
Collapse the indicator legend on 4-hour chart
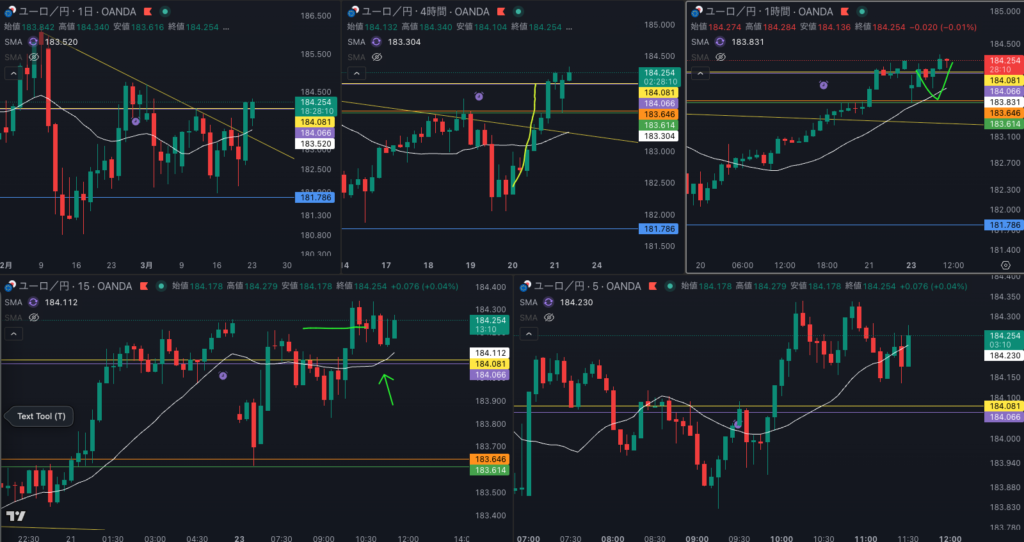click(356, 73)
